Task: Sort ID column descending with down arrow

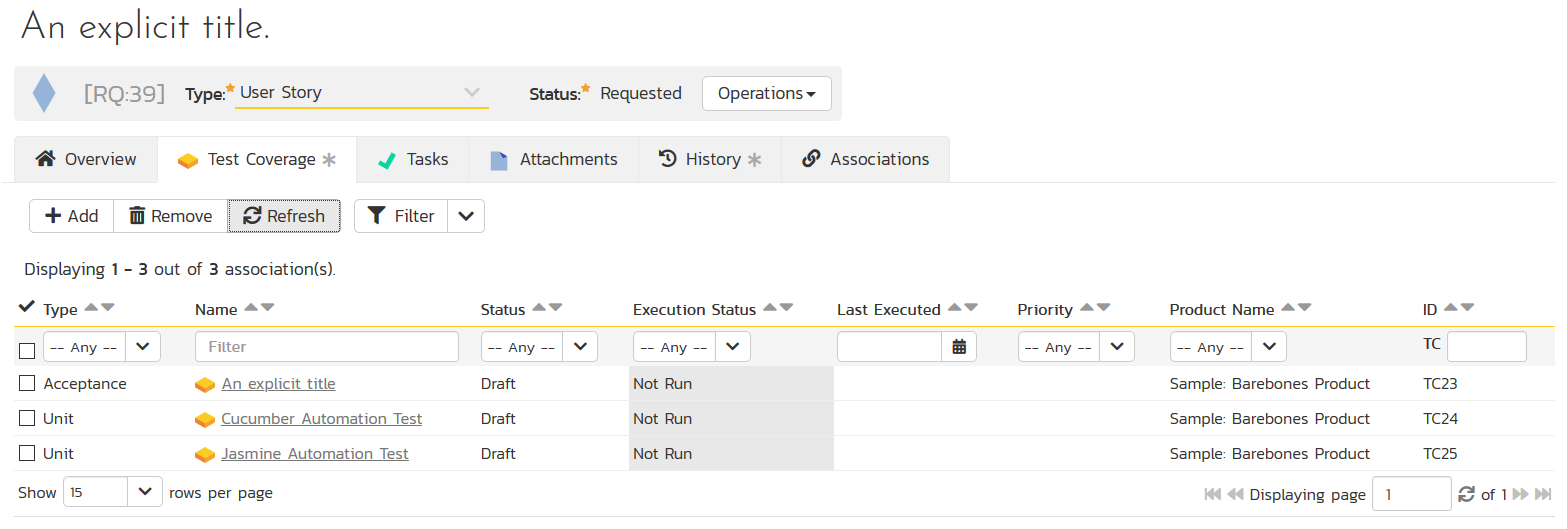Action: point(1467,308)
